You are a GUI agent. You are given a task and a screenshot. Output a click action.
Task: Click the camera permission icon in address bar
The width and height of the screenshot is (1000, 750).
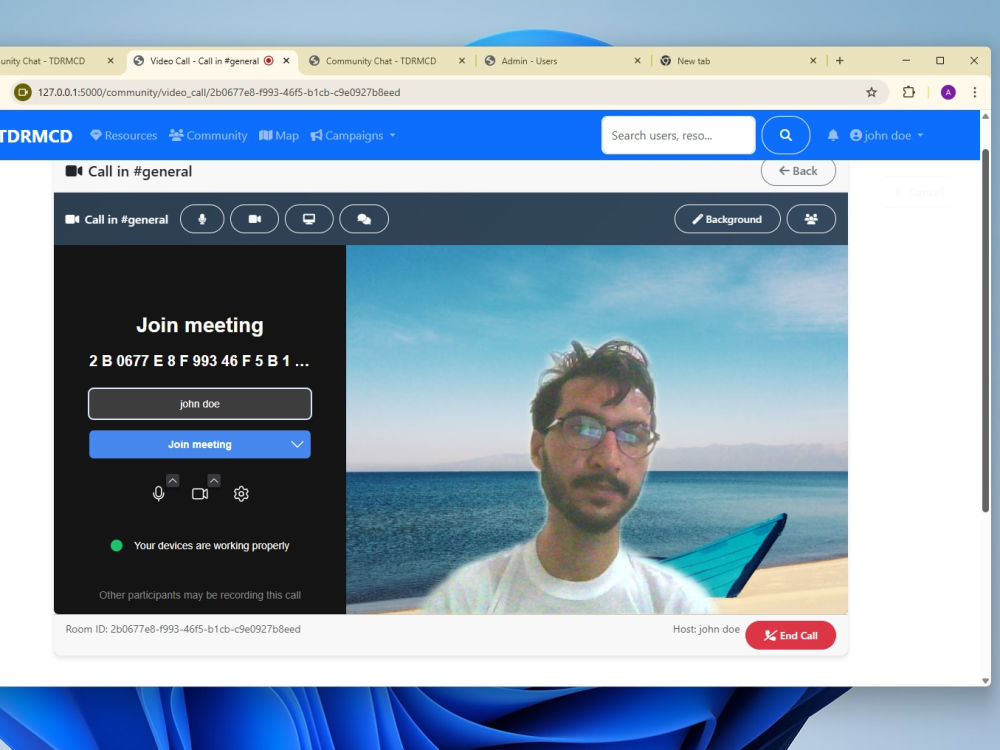pyautogui.click(x=22, y=92)
